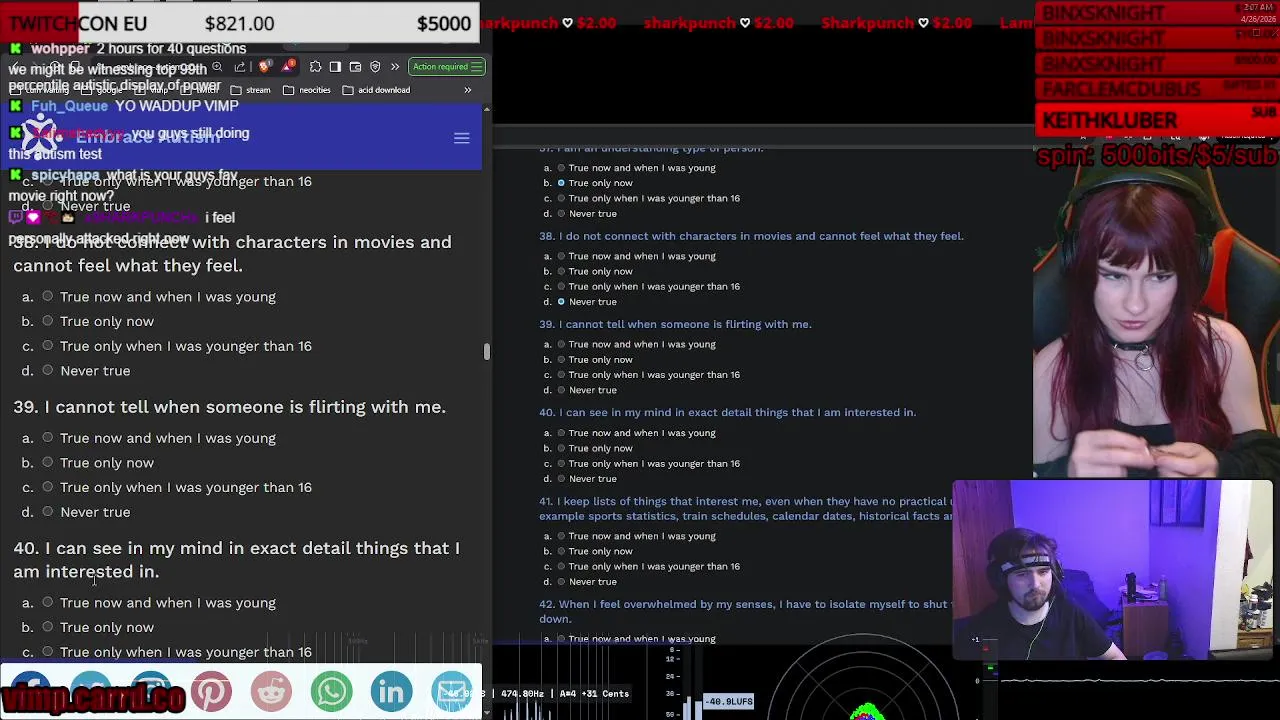Right window Q37: select 'Never true'
Viewport: 1280px width, 720px height.
click(561, 214)
